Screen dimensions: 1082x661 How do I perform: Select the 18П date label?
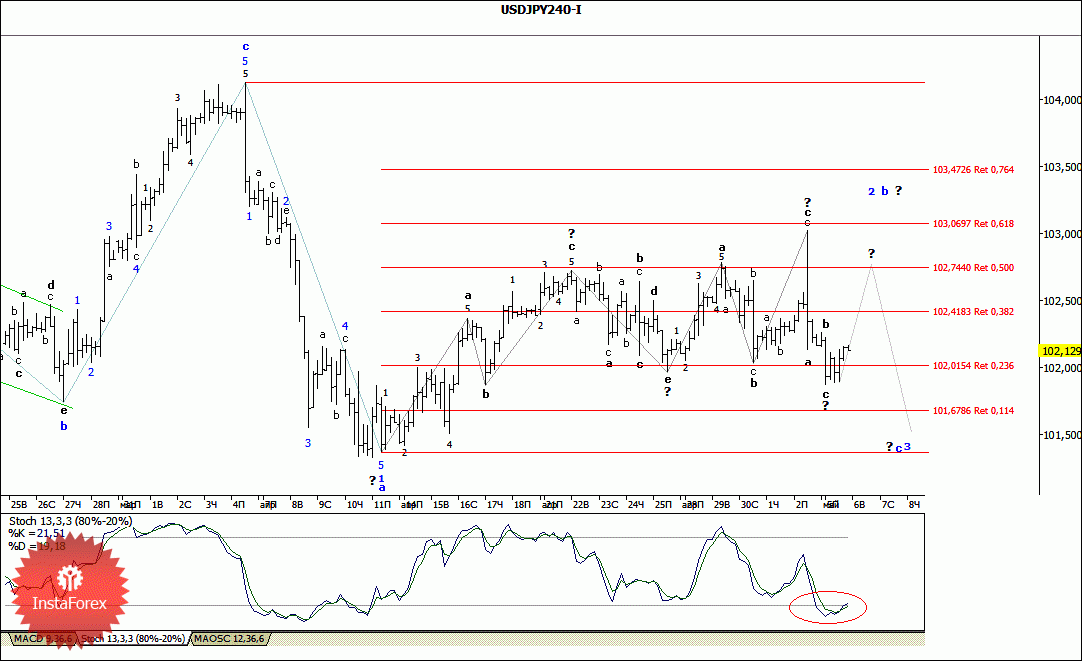click(x=522, y=504)
